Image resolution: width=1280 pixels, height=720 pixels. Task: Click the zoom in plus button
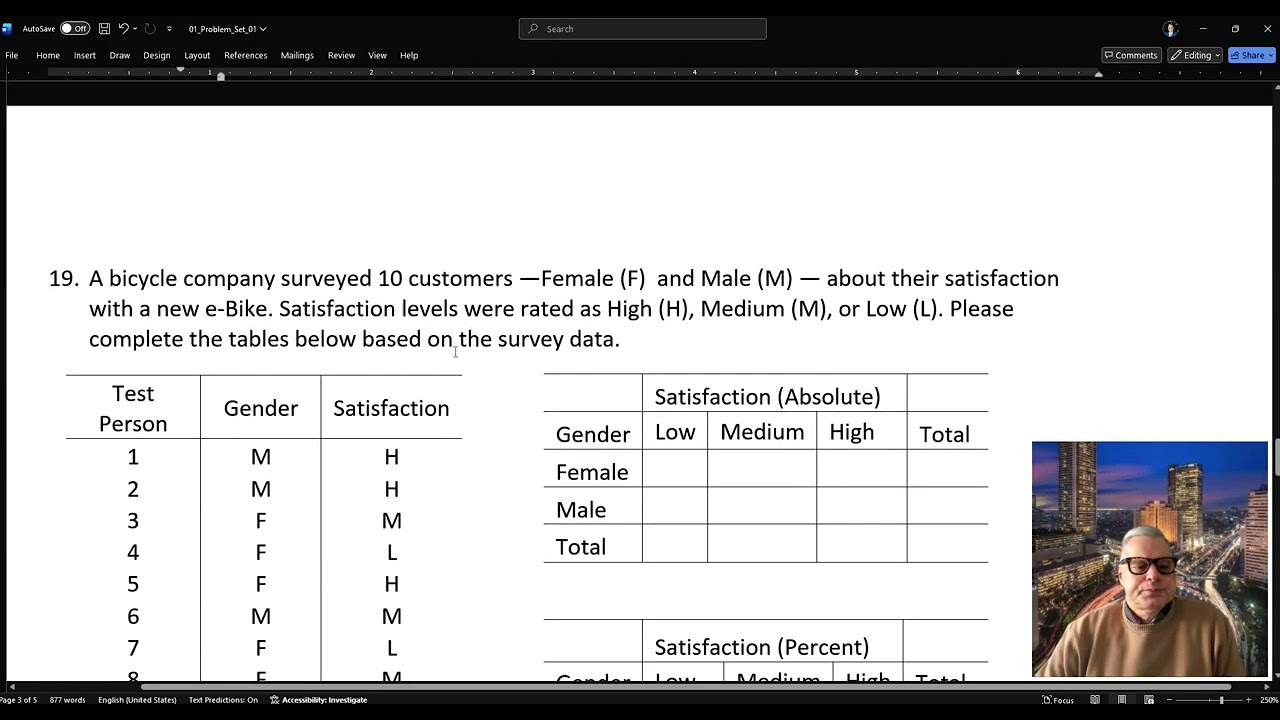click(x=1249, y=700)
